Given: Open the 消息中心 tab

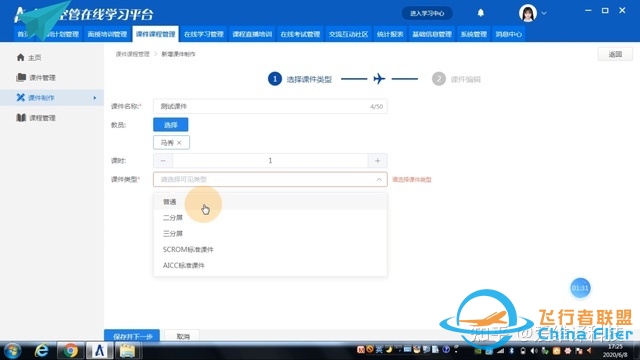Looking at the screenshot, I should pos(509,34).
